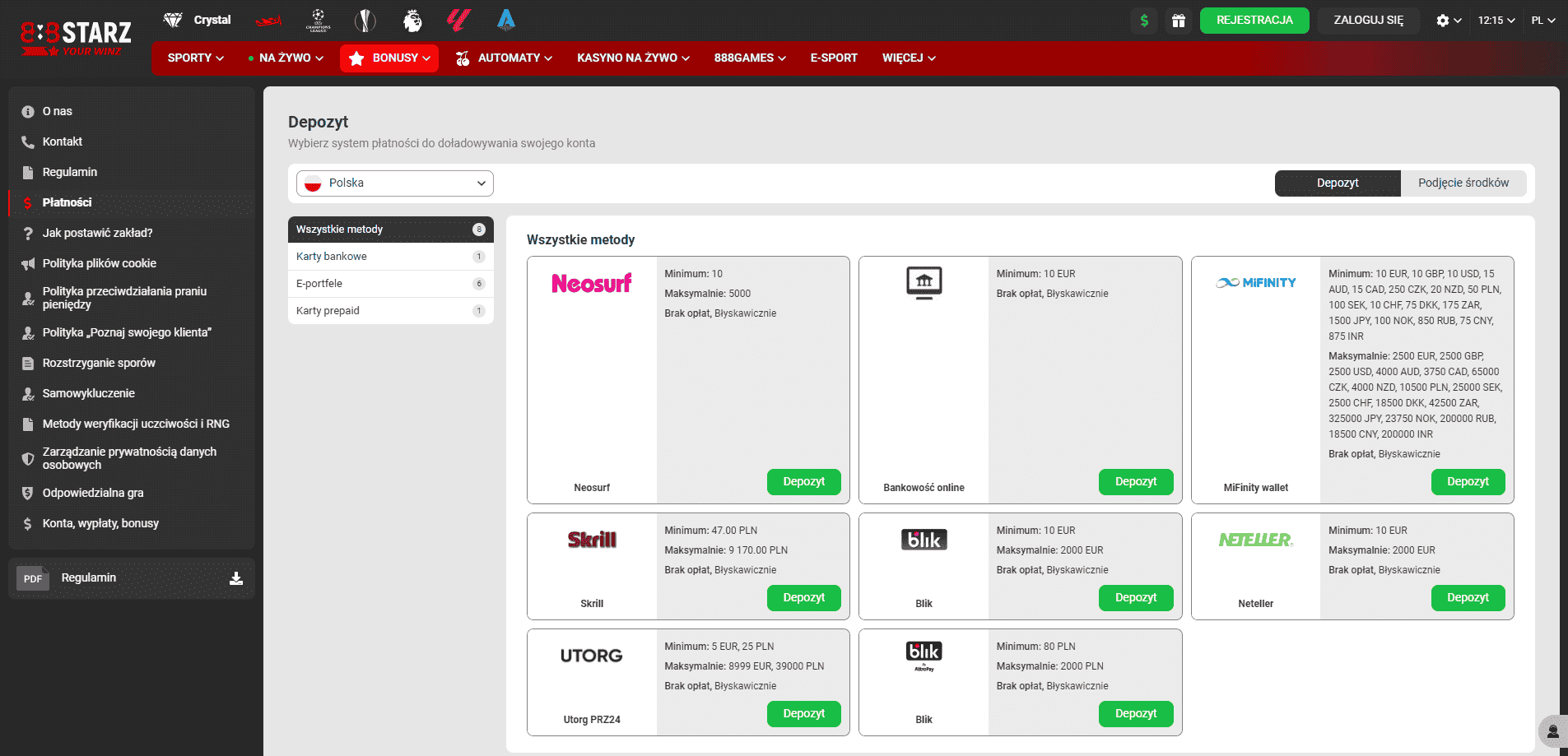Viewport: 1568px width, 756px height.
Task: Open Metody weryfikacji uczciwości i RNG
Action: point(136,424)
